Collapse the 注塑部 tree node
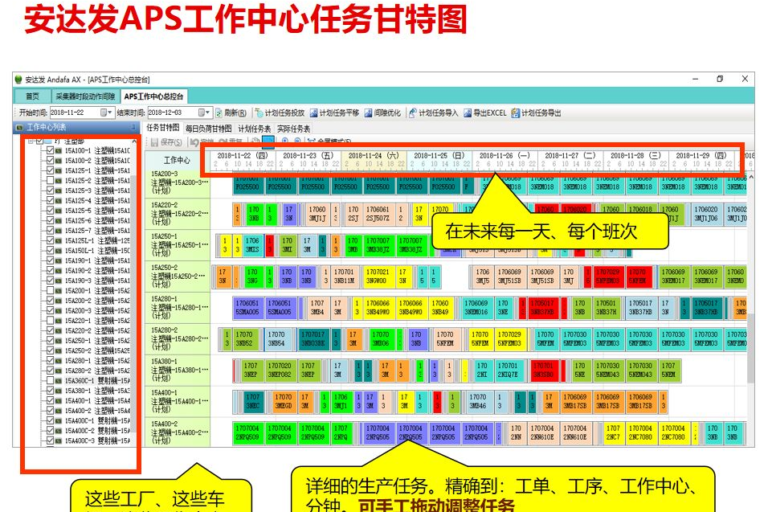Image resolution: width=768 pixels, height=512 pixels. coord(31,141)
